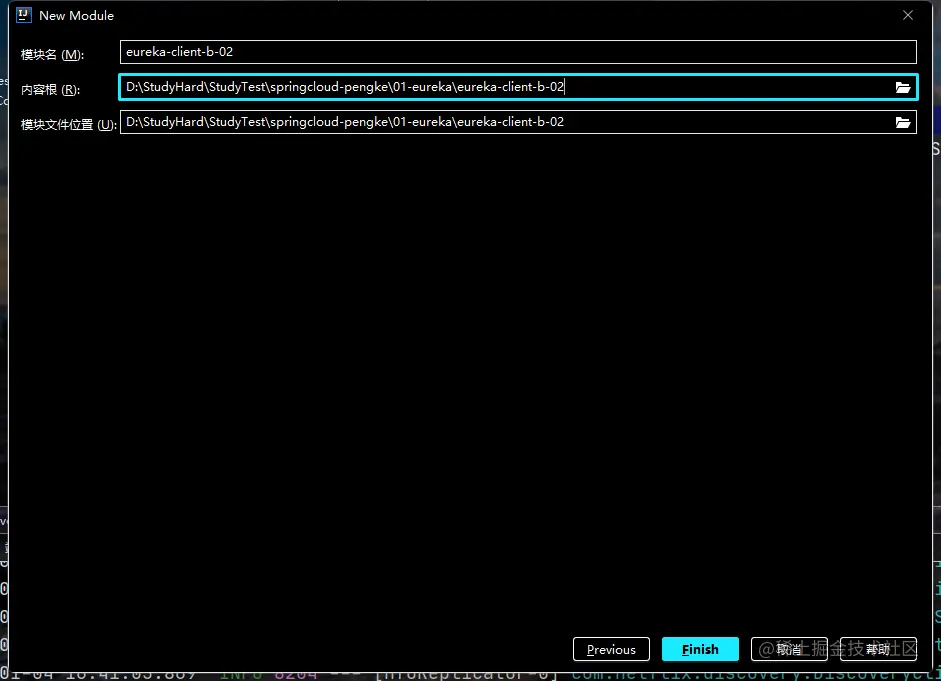Go back with the Previous button
This screenshot has height=681, width=941.
tap(611, 649)
